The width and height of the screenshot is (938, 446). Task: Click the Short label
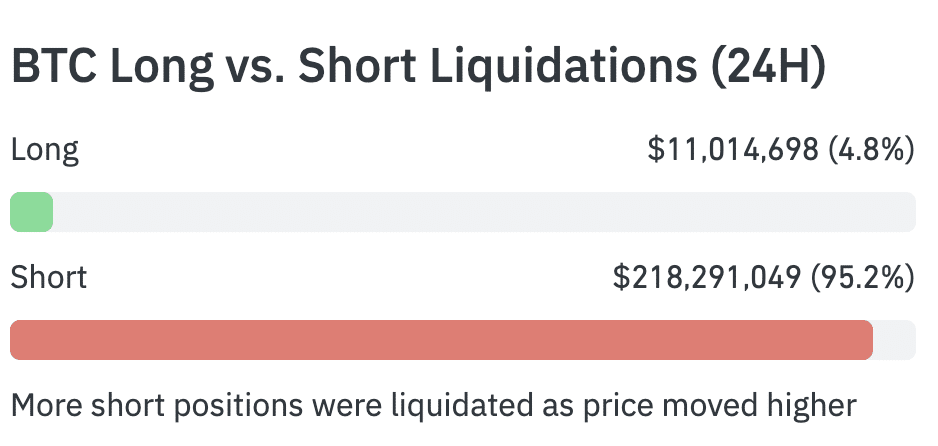(48, 277)
